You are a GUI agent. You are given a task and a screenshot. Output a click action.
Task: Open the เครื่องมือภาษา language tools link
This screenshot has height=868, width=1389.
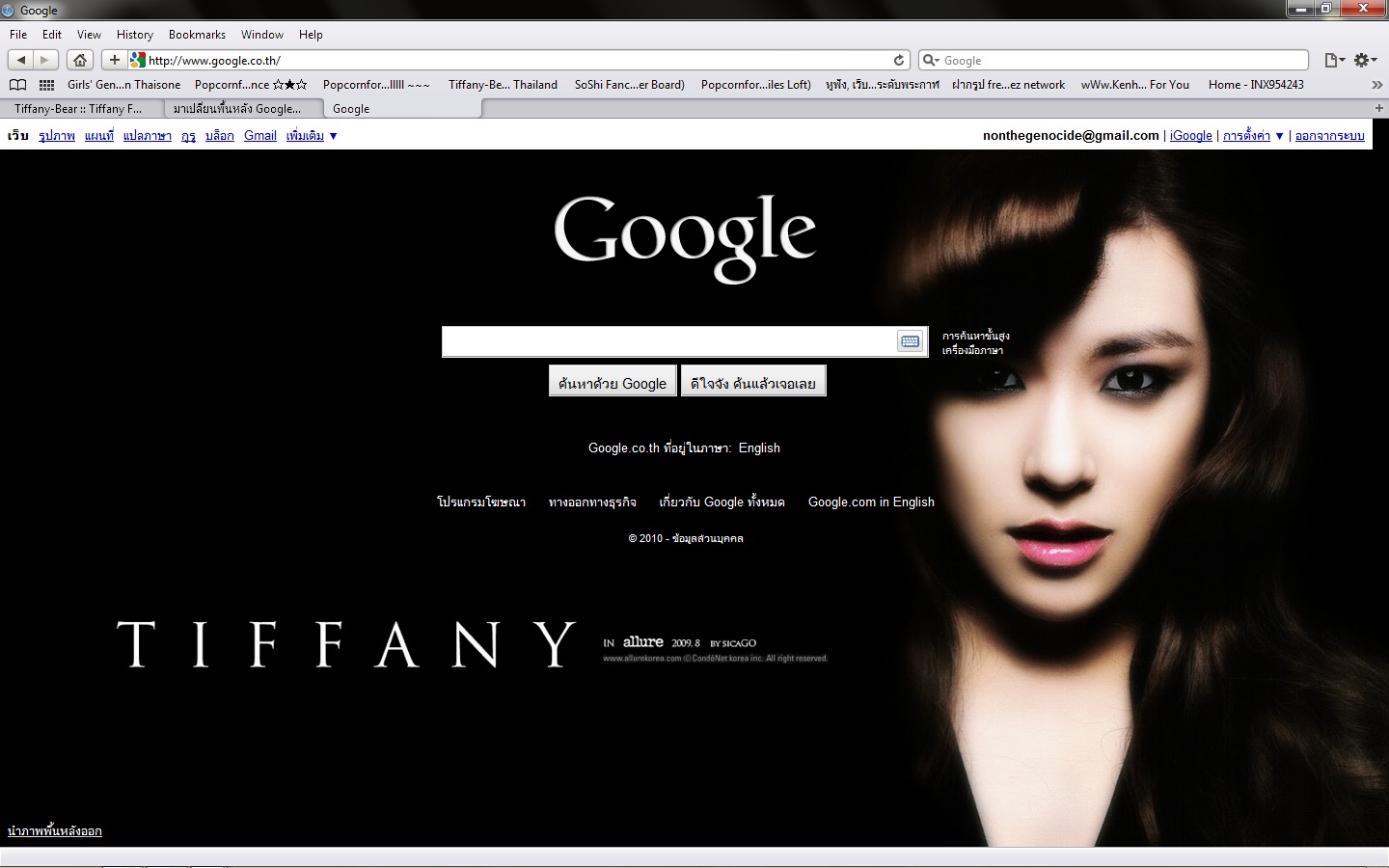click(x=972, y=350)
